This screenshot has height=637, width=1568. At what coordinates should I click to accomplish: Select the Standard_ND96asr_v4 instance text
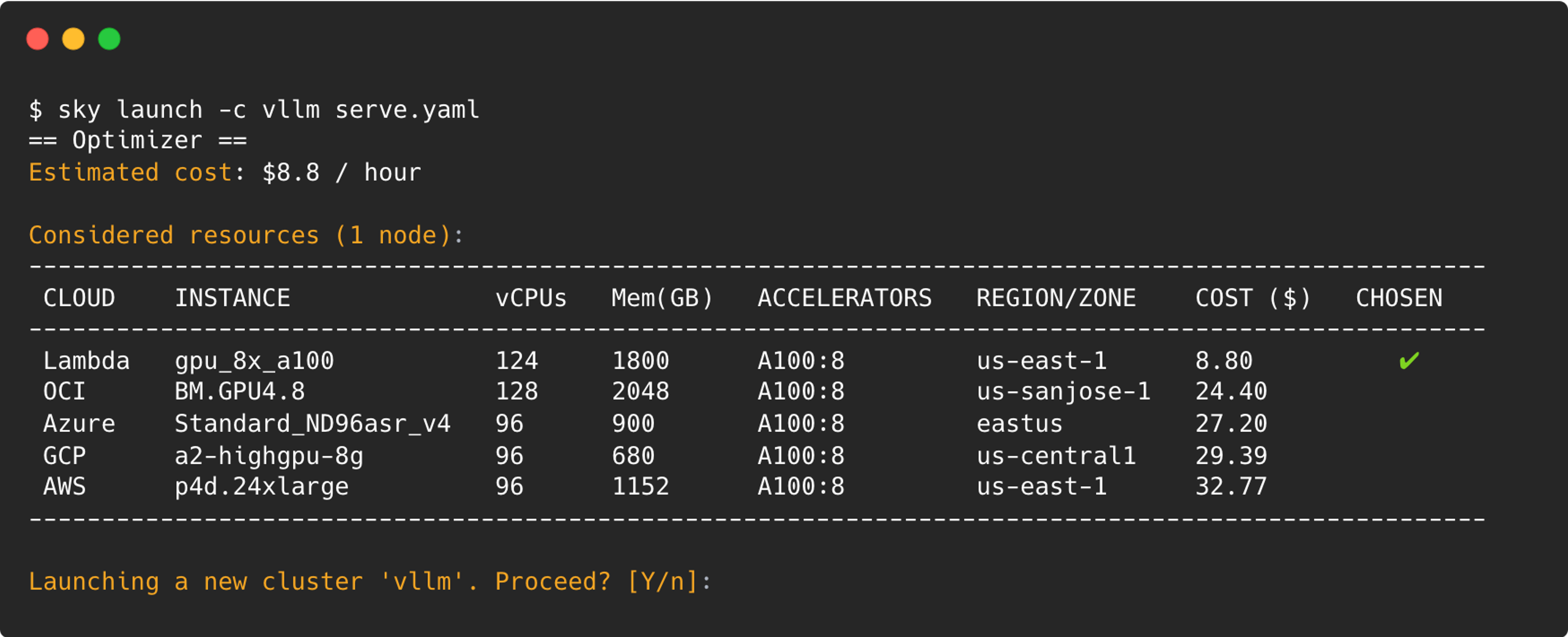tap(313, 424)
